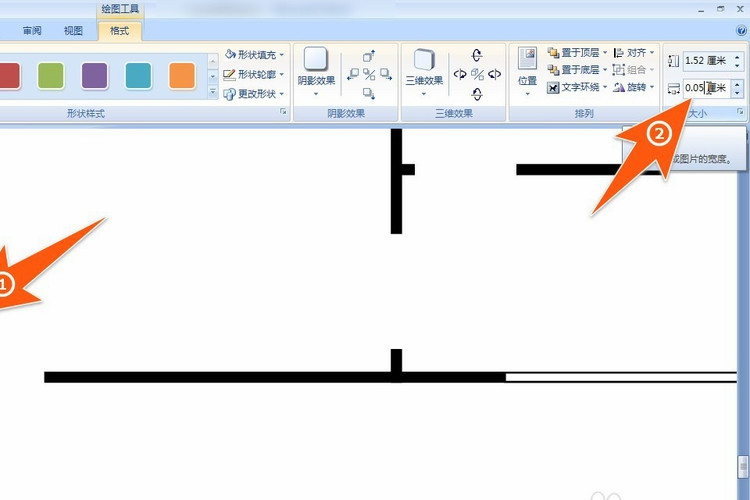Click the shape width field showing 0.05 厘米

coord(706,88)
